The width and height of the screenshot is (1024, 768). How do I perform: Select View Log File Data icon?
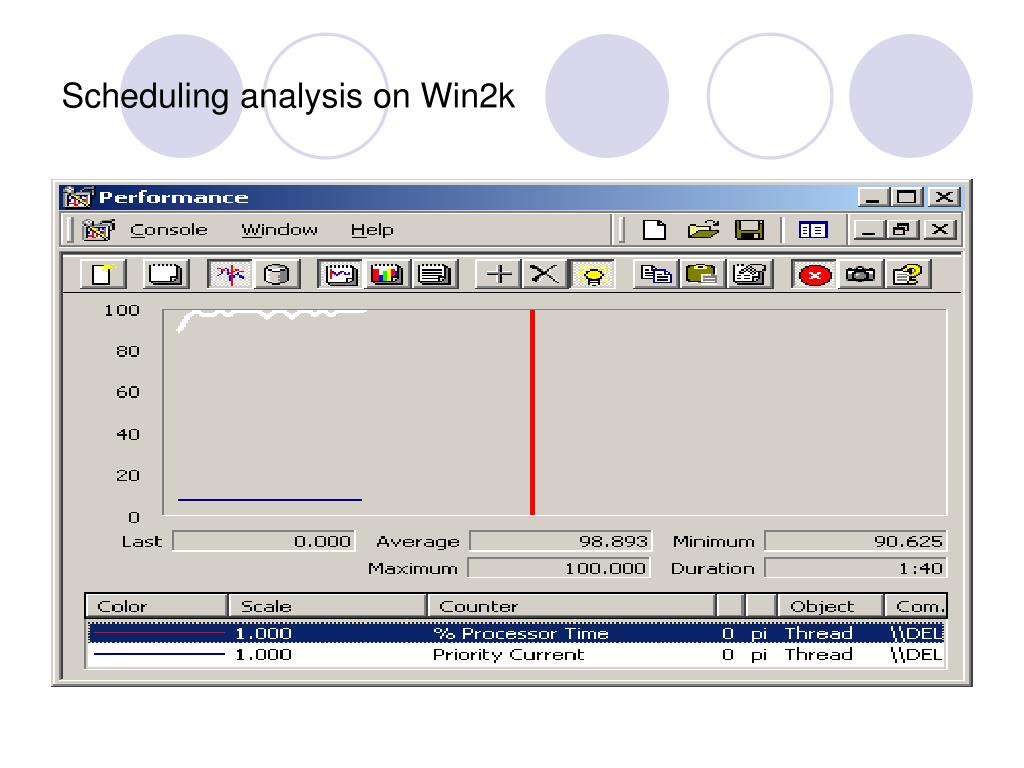[x=276, y=274]
